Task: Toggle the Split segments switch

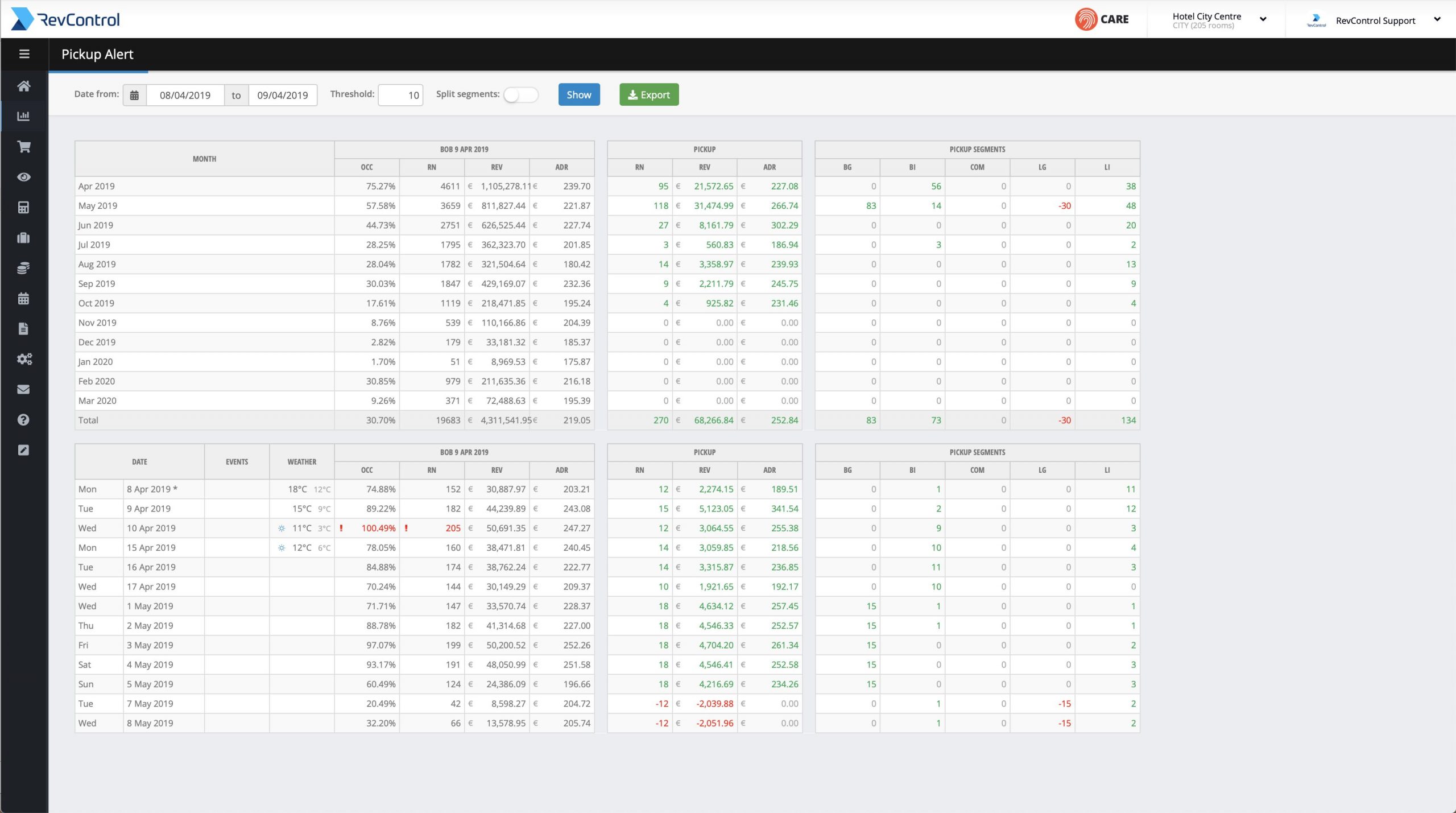Action: (520, 95)
